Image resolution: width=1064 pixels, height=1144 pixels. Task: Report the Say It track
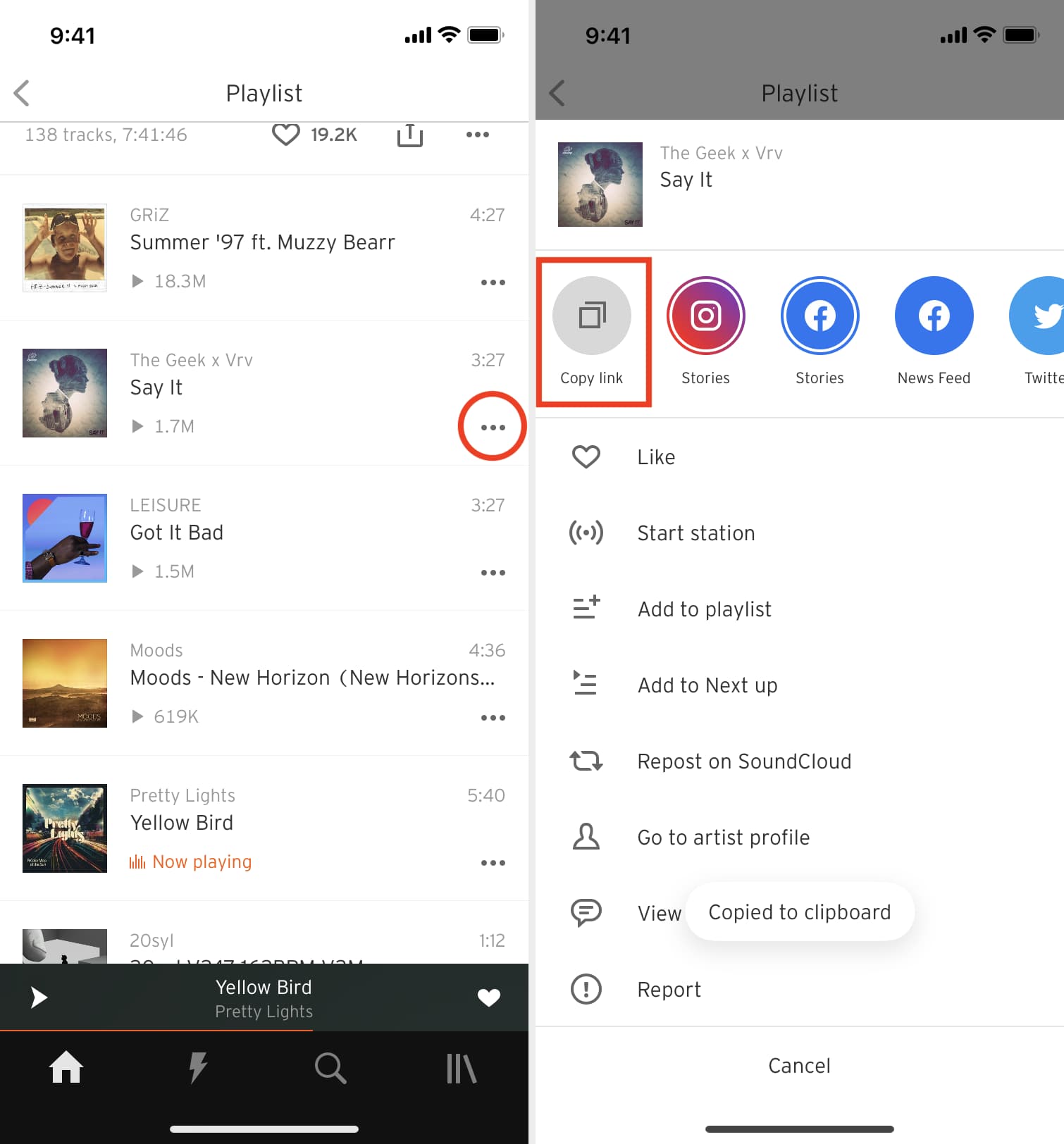click(x=800, y=990)
